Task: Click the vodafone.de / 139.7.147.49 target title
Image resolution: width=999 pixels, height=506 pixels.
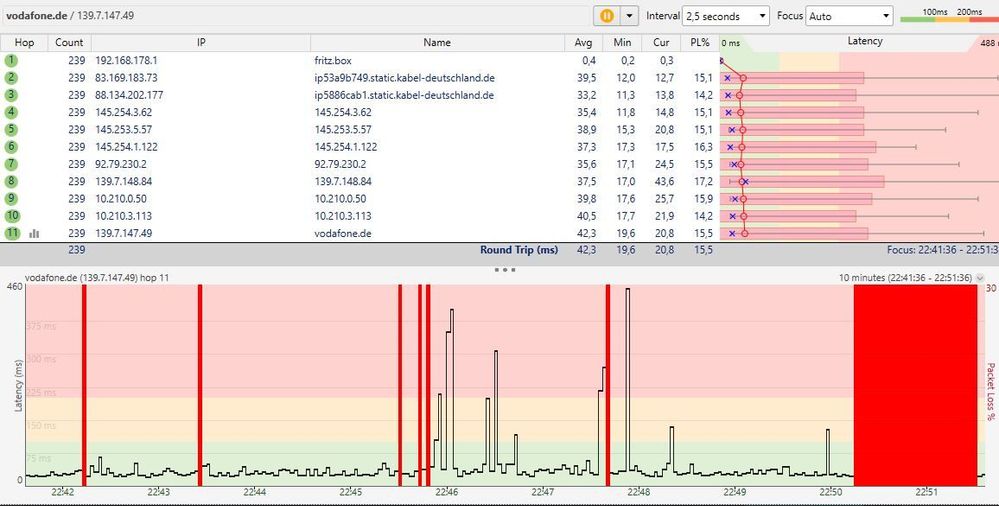Action: click(x=70, y=15)
